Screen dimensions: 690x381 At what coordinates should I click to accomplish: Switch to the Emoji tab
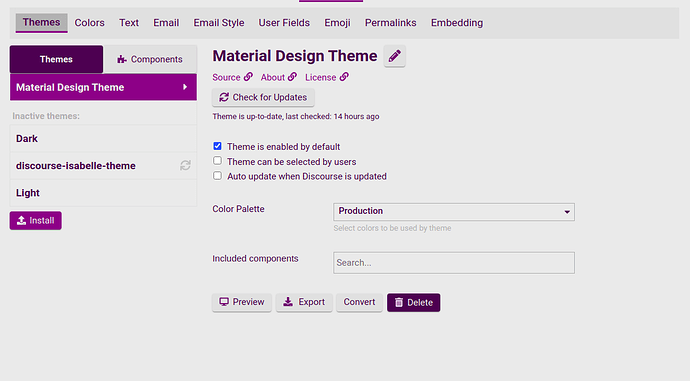coord(337,22)
